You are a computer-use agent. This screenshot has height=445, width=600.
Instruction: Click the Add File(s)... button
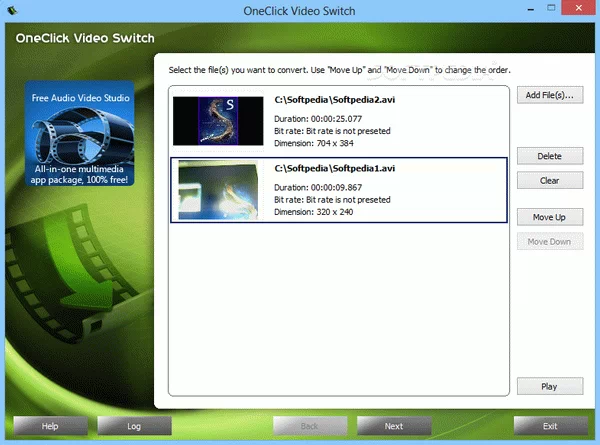[x=550, y=95]
